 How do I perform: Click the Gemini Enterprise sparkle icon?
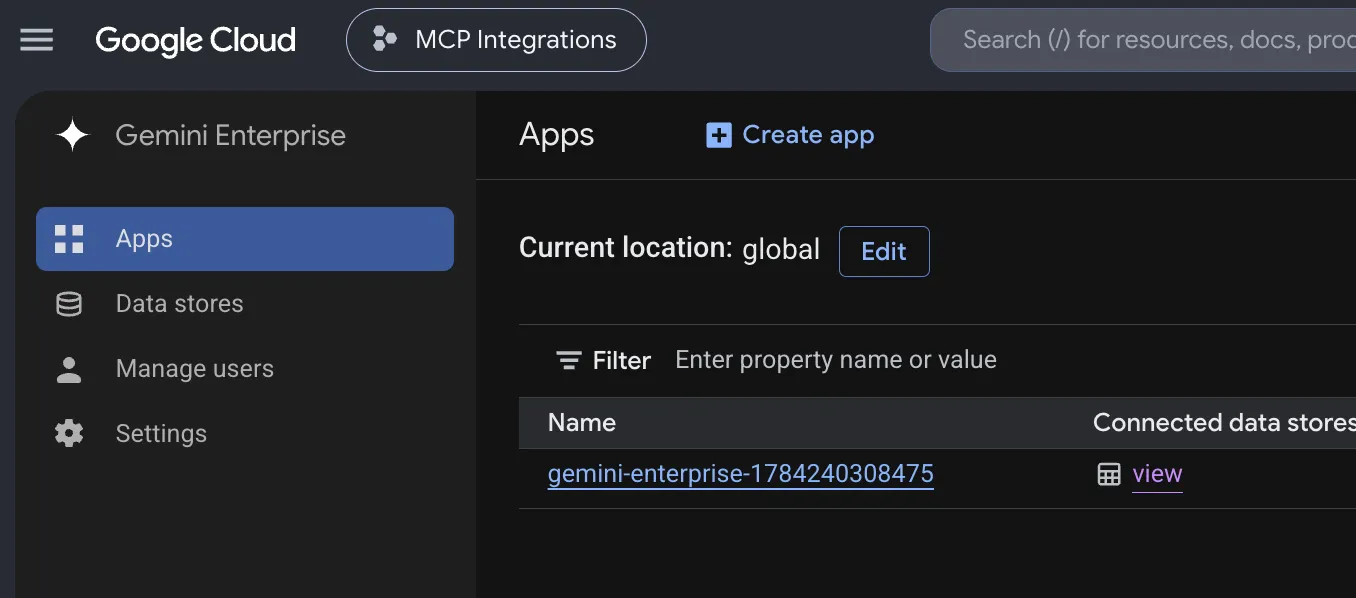tap(73, 135)
